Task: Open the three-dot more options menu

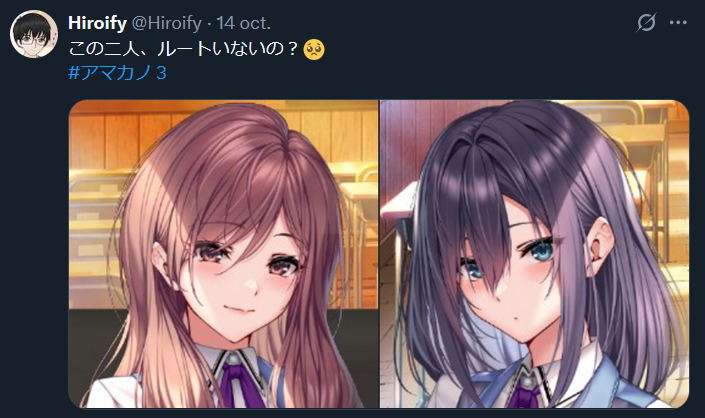Action: [678, 22]
